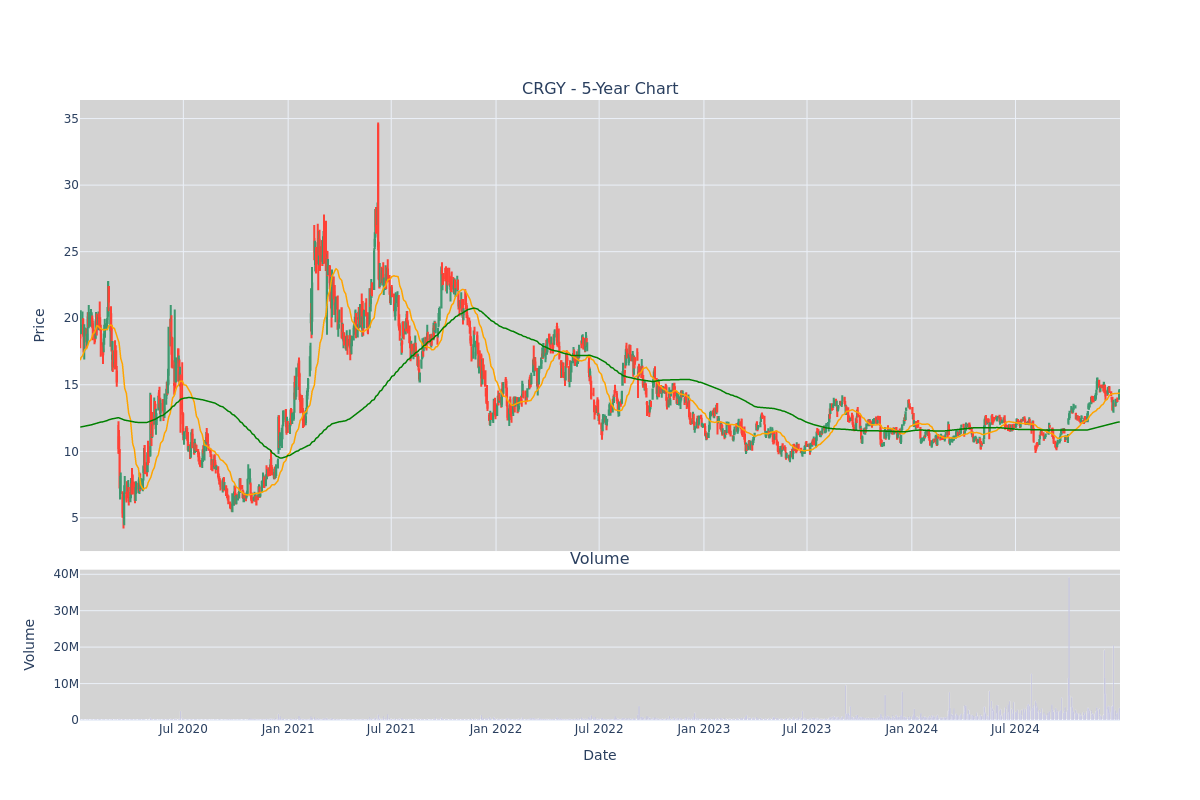Click the volume tick label 40M
The width and height of the screenshot is (1200, 800).
[66, 574]
